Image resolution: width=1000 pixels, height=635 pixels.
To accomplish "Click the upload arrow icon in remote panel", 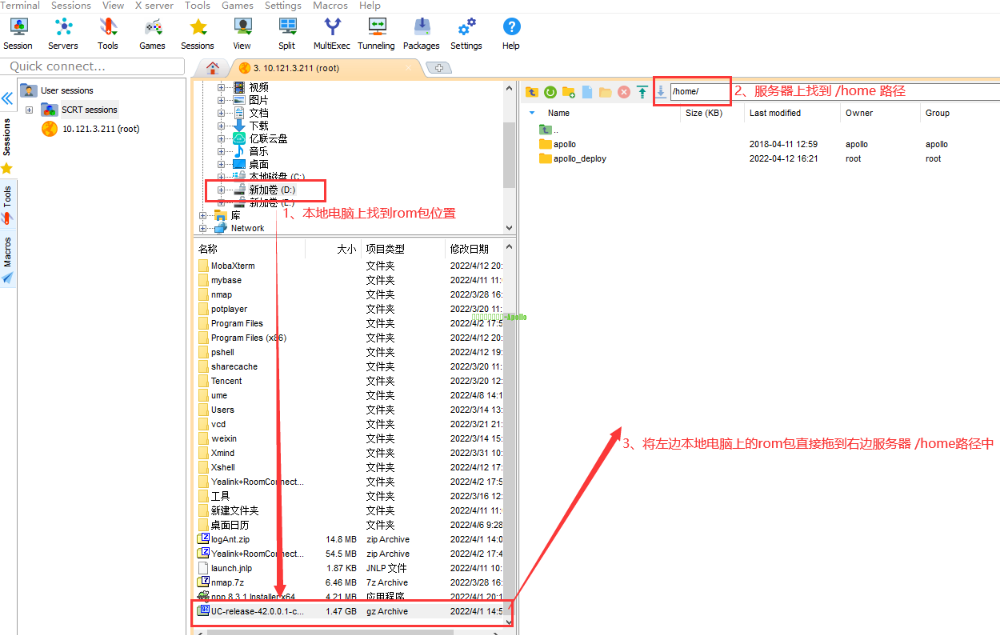I will click(642, 92).
